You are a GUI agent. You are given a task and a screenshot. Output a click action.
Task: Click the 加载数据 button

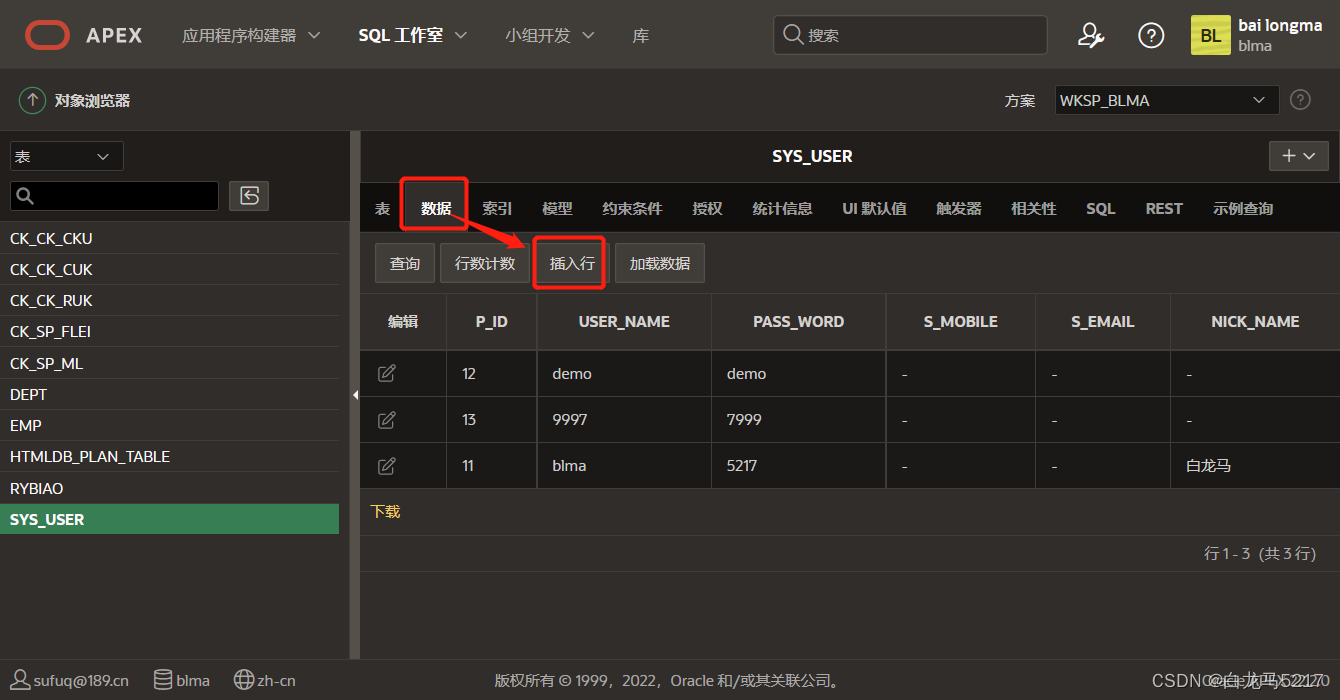click(x=660, y=264)
